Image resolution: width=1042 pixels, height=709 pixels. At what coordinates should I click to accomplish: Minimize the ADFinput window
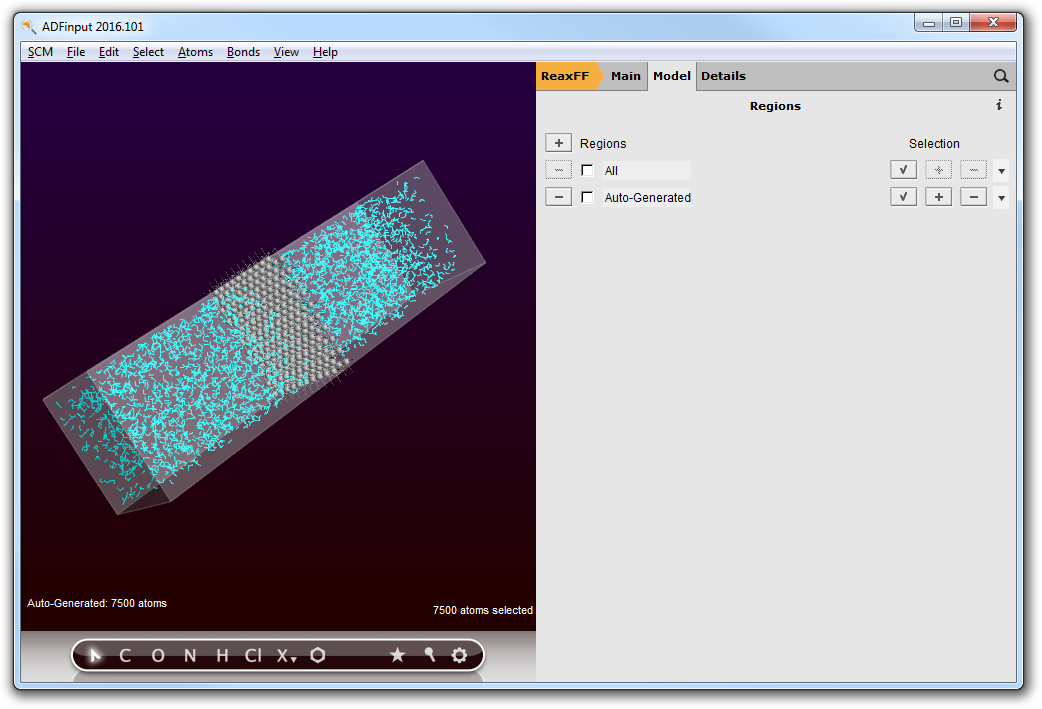(x=928, y=23)
